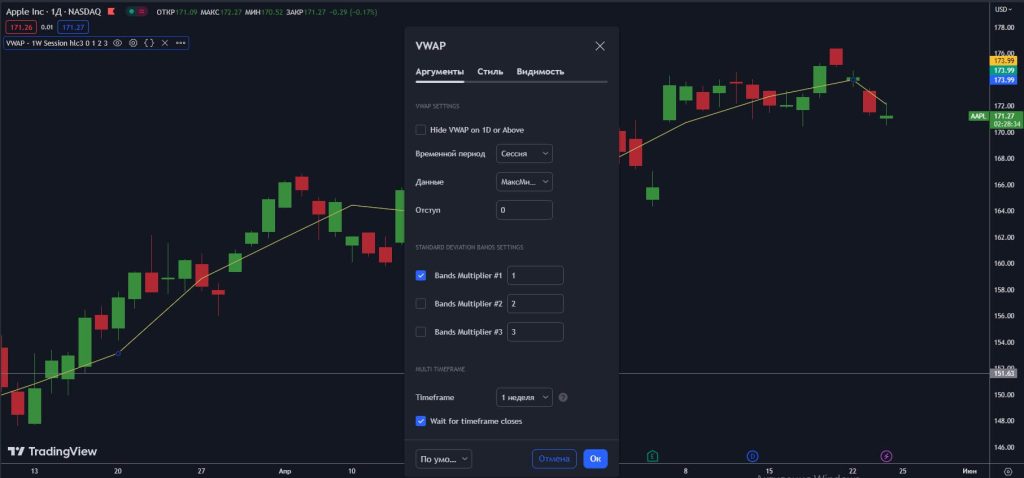Uncheck Wait for timeframe closes
The width and height of the screenshot is (1024, 478).
coord(421,421)
